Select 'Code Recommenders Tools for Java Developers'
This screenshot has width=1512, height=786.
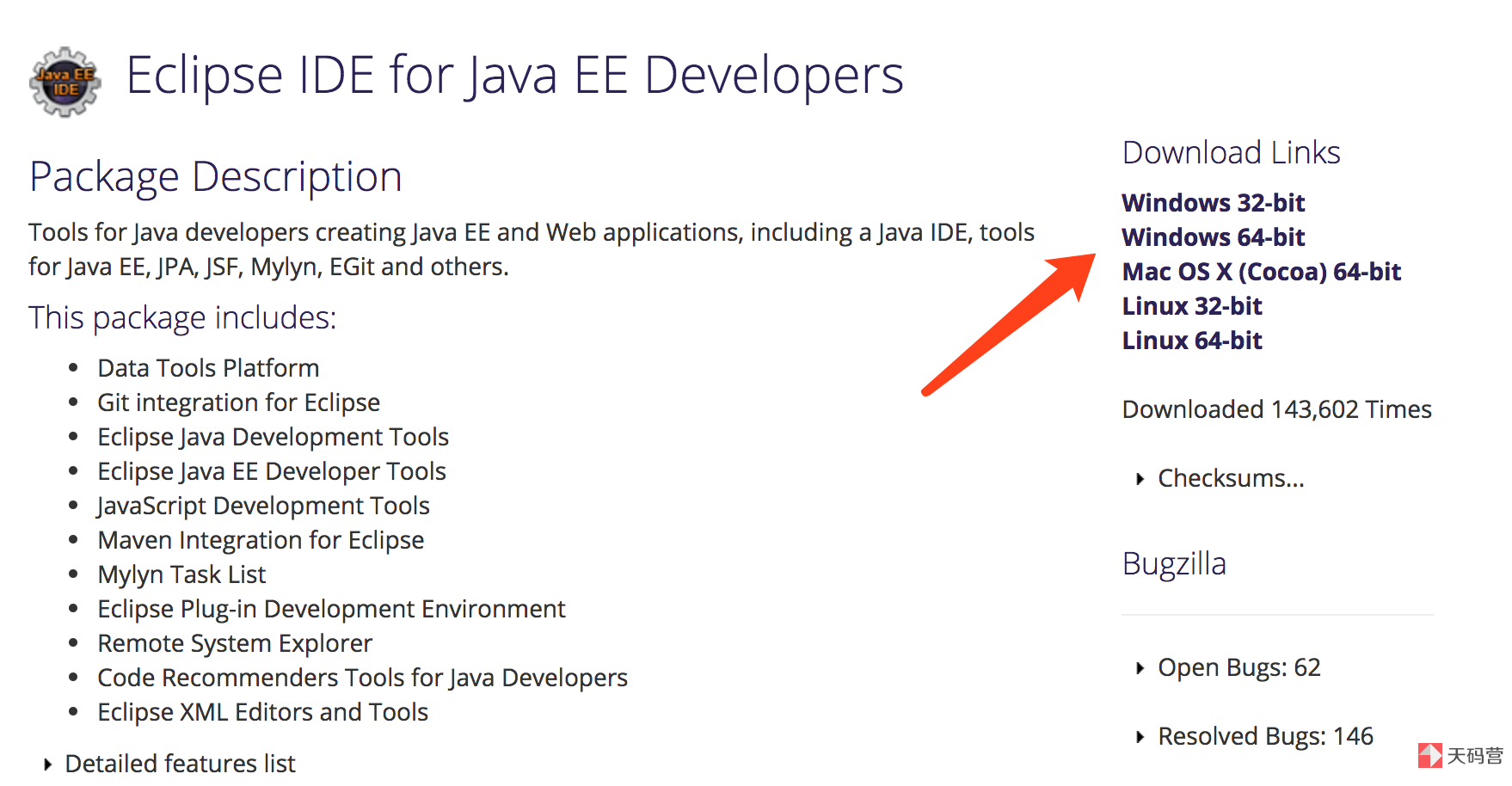(362, 678)
